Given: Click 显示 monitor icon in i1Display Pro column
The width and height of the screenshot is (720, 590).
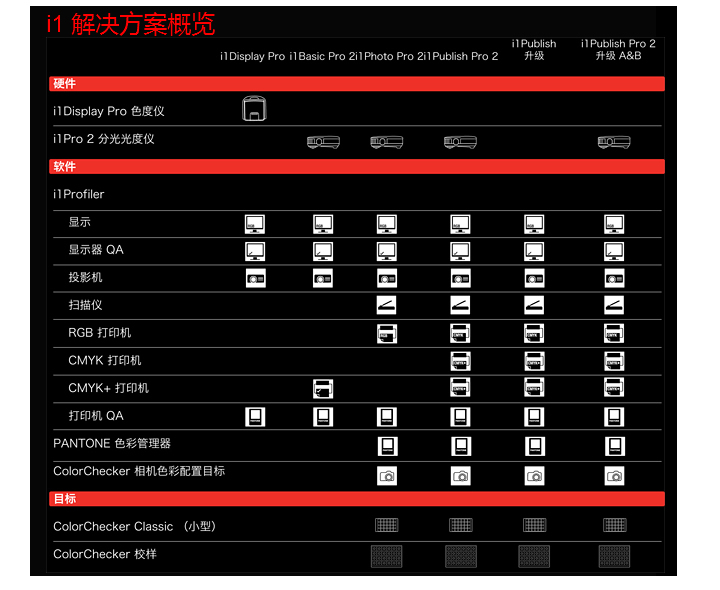Looking at the screenshot, I should (255, 224).
